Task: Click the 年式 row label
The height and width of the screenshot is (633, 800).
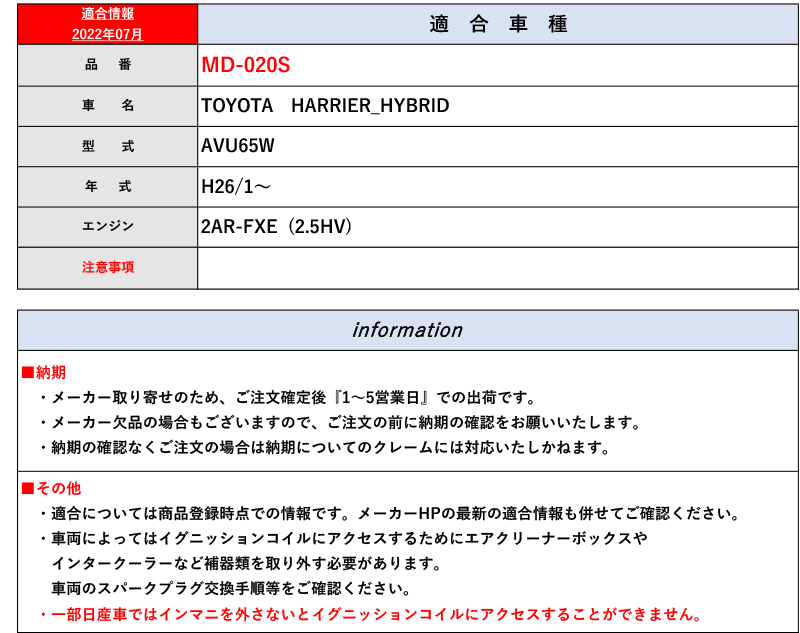Action: 108,187
